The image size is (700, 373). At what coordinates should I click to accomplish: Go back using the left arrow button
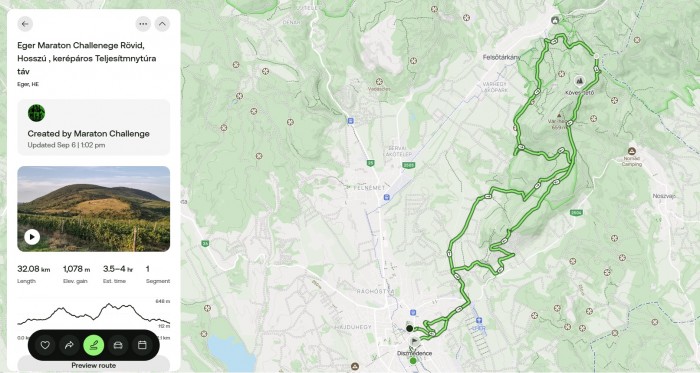click(25, 24)
